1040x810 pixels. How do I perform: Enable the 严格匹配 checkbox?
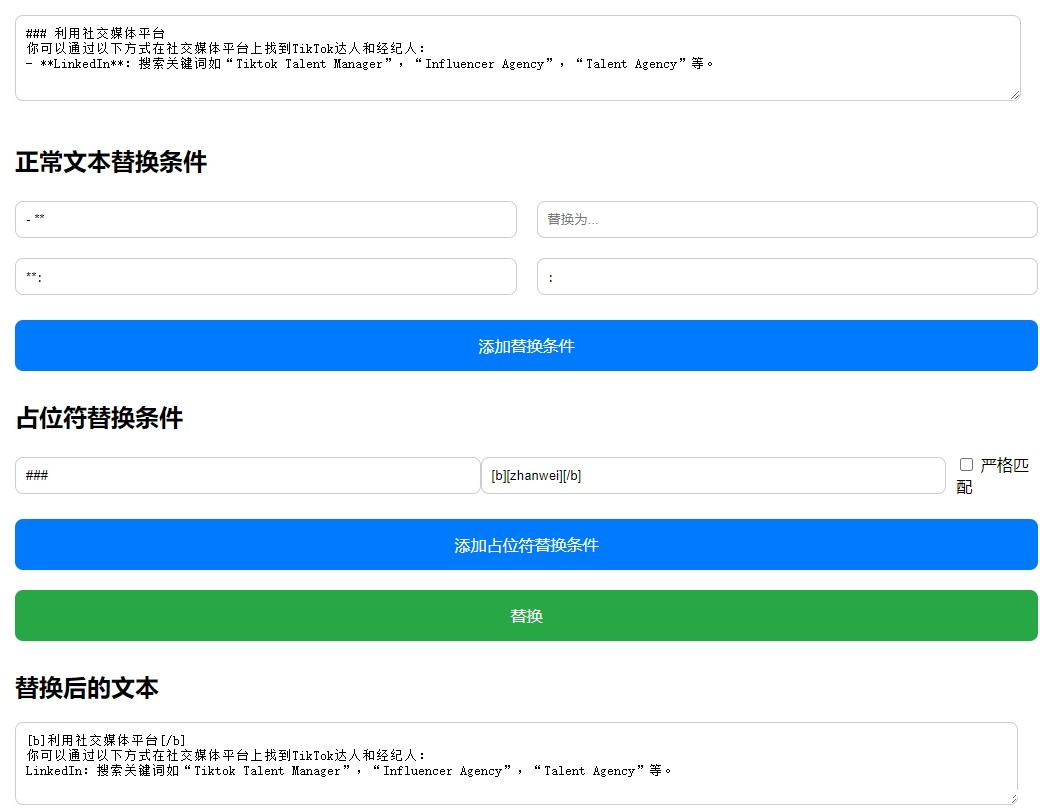(966, 464)
